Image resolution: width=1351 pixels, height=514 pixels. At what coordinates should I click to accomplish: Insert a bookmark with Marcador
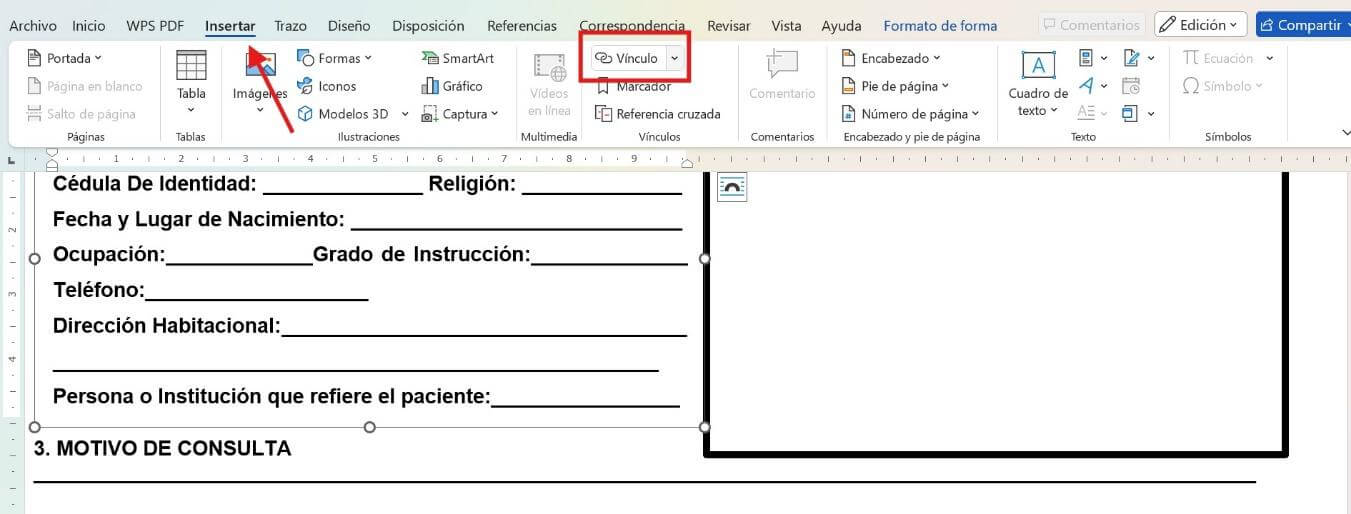pos(633,86)
